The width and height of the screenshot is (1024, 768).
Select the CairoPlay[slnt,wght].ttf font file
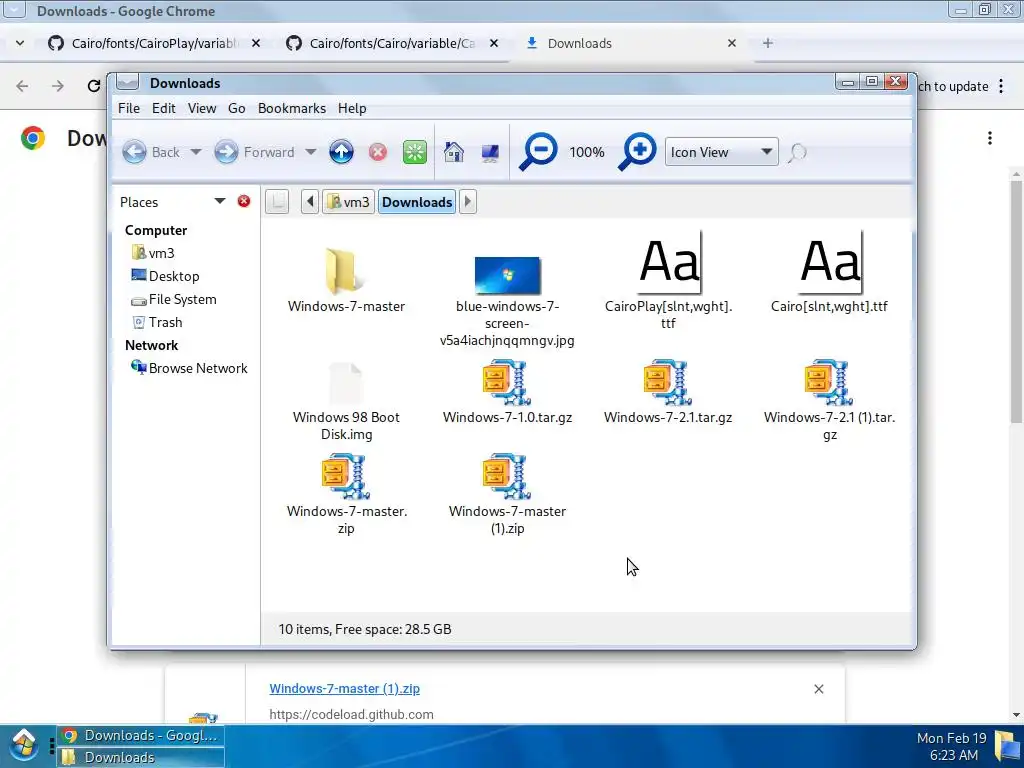click(x=668, y=281)
